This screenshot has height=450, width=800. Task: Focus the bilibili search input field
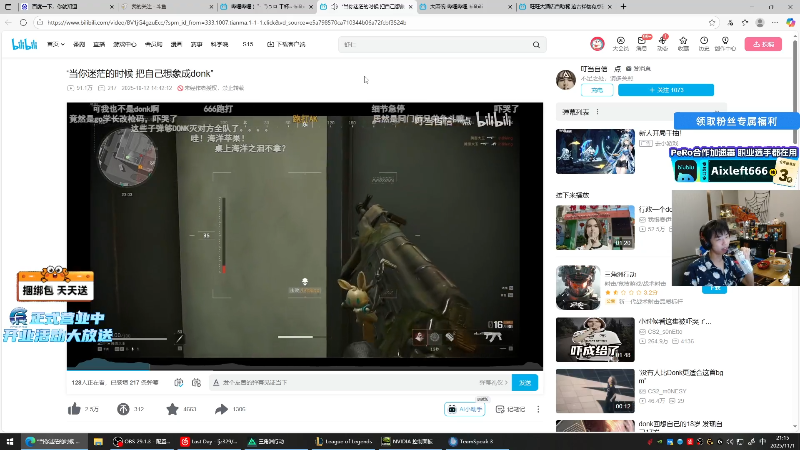tap(435, 44)
